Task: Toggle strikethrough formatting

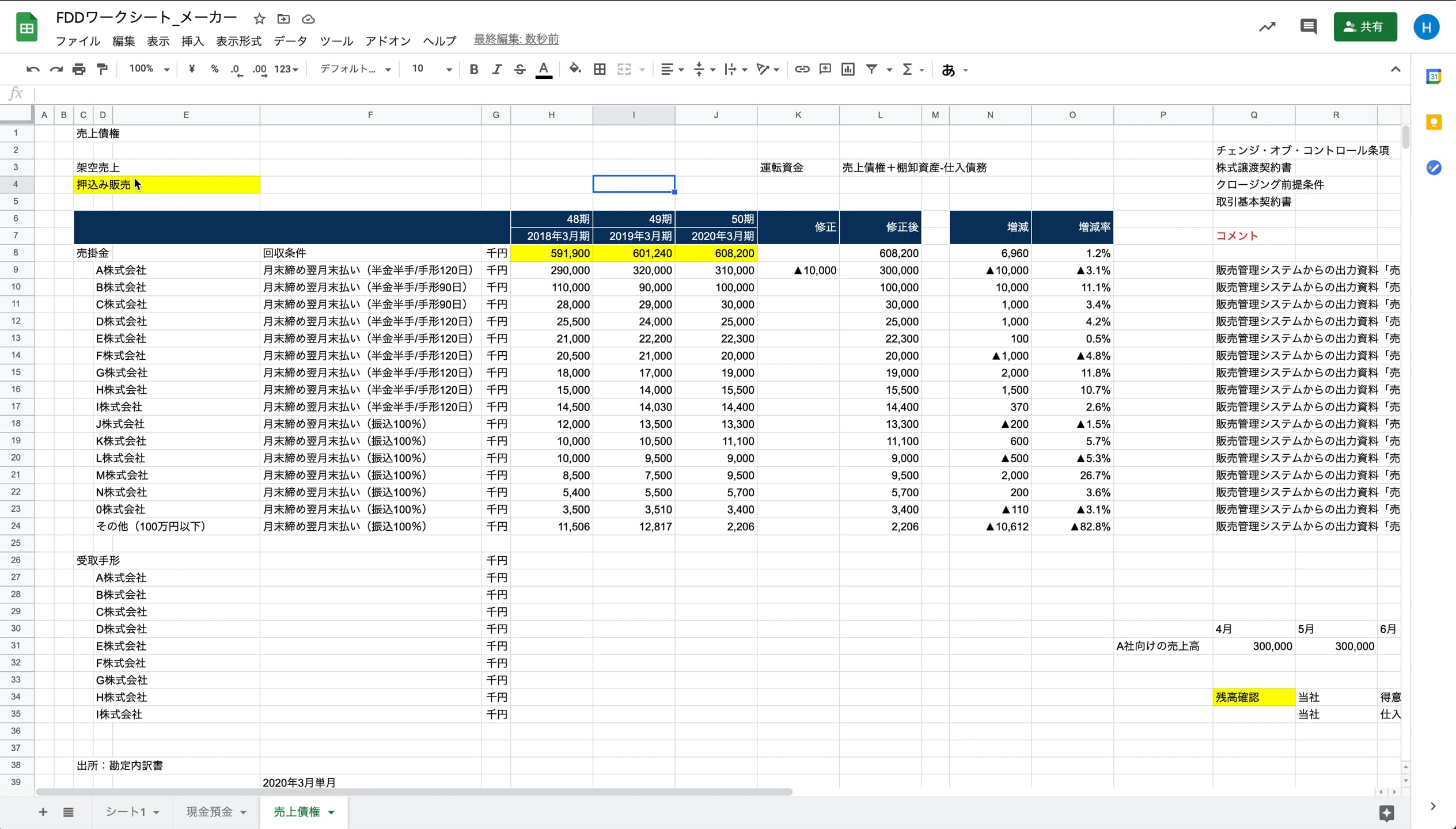Action: [x=520, y=70]
